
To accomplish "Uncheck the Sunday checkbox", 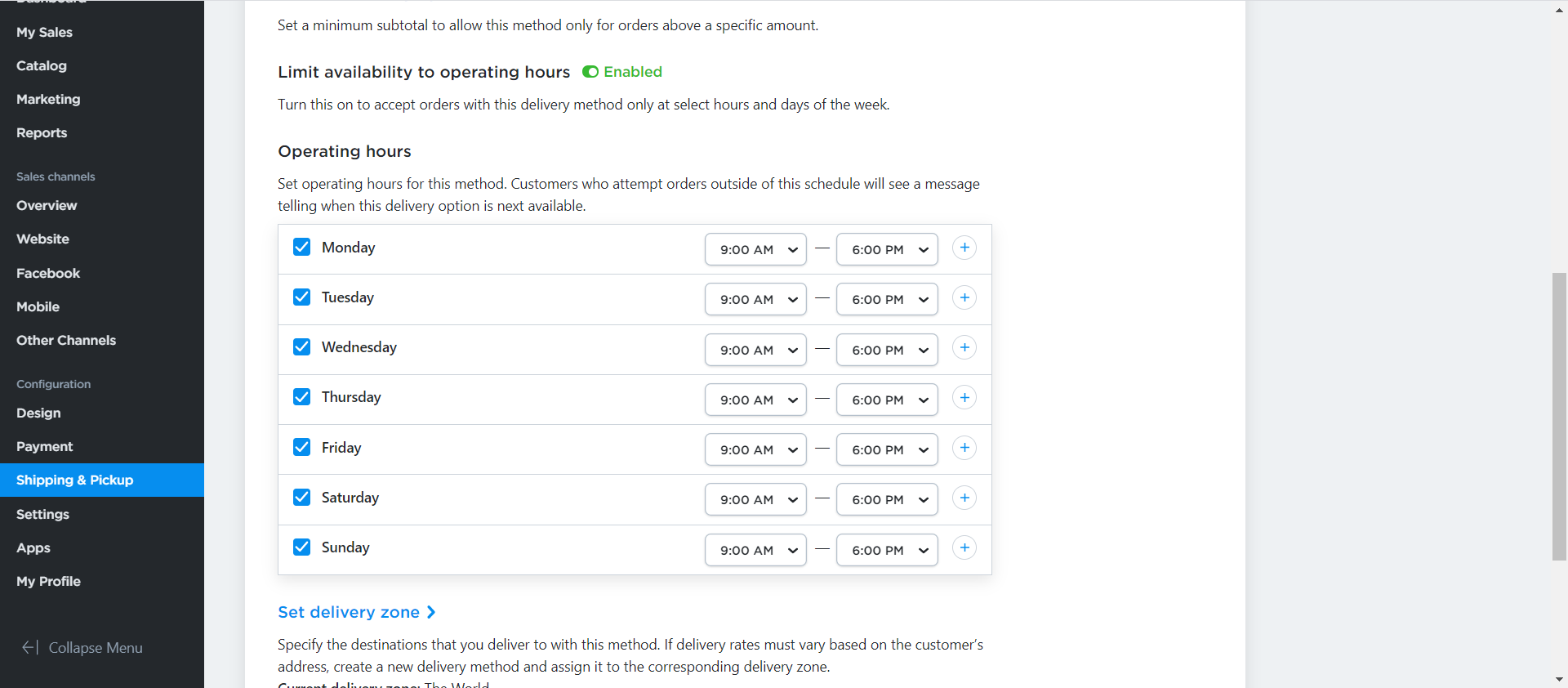I will (x=301, y=547).
